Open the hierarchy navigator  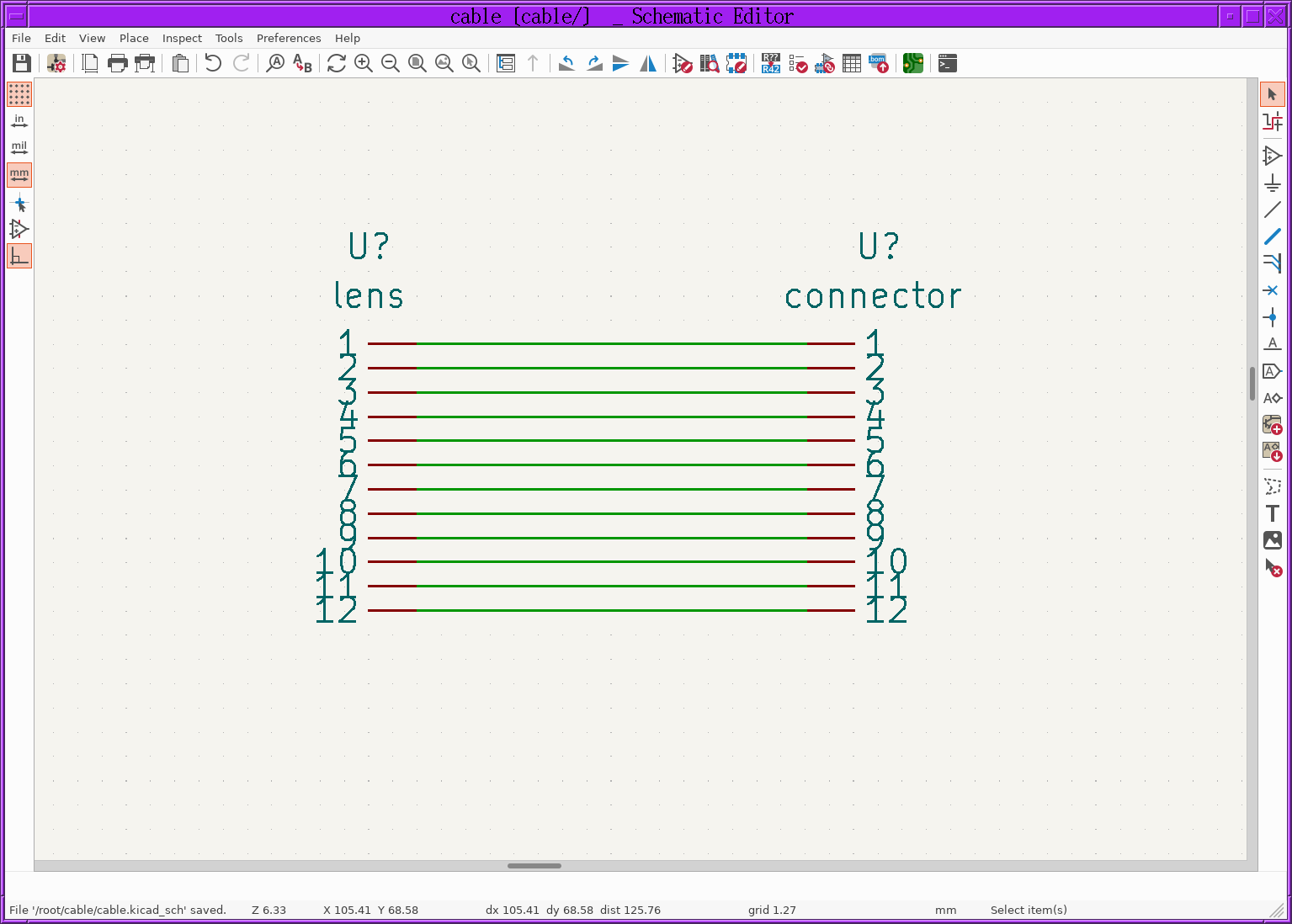tap(506, 63)
